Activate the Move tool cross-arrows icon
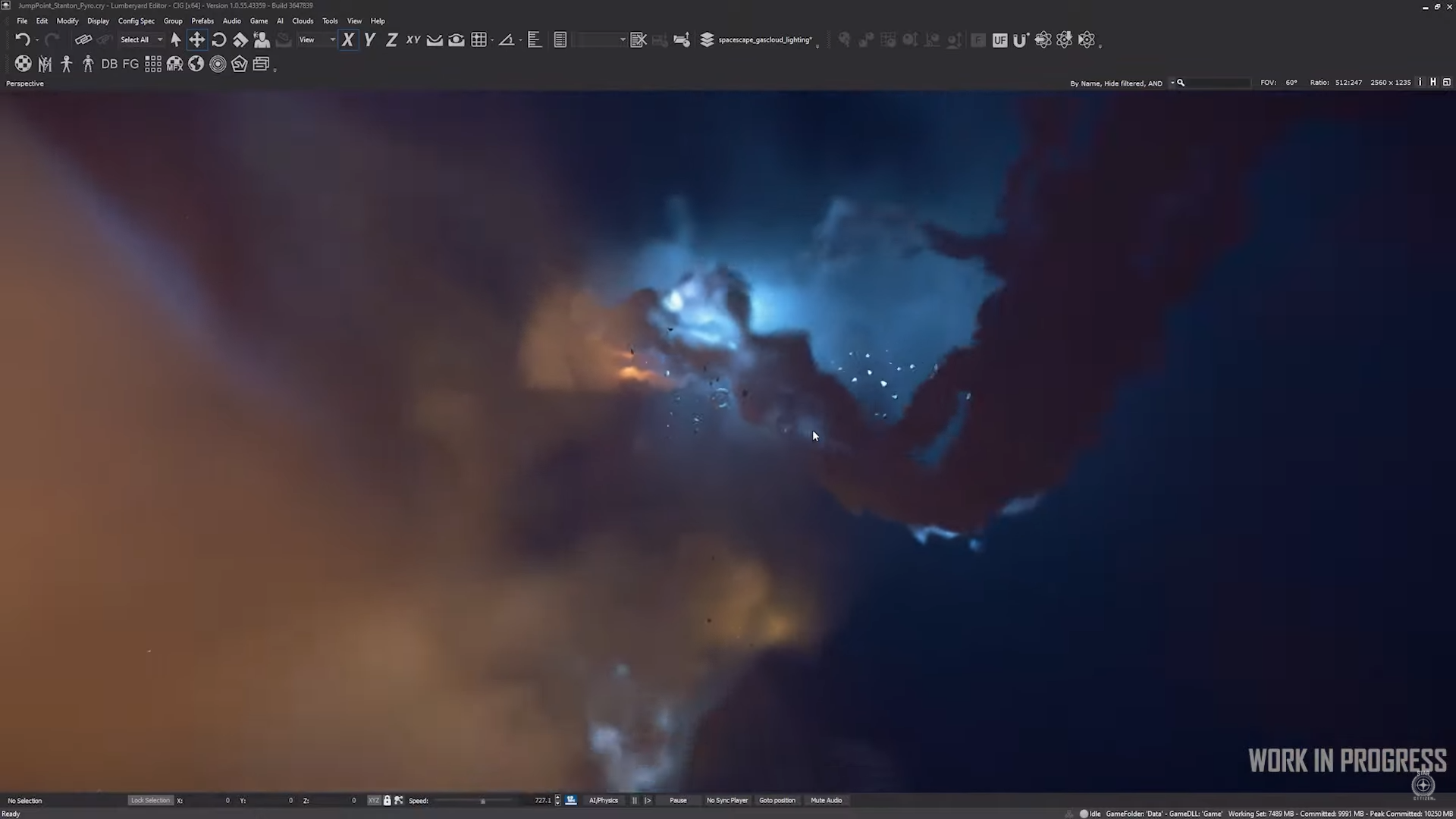Viewport: 1456px width, 819px height. tap(196, 39)
